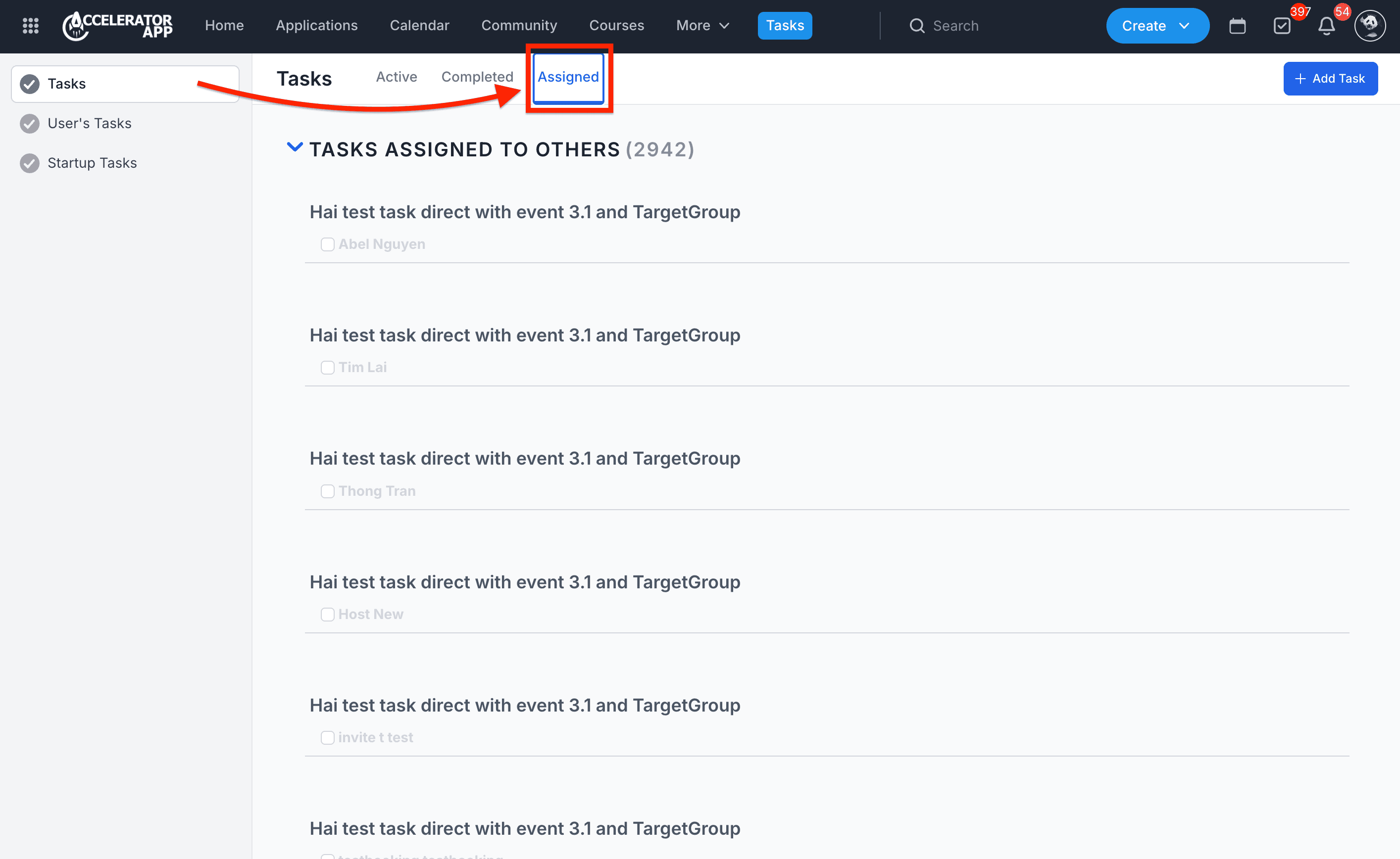Collapse the Tasks Assigned to Others section
Screen dimensions: 1400x859
[295, 147]
